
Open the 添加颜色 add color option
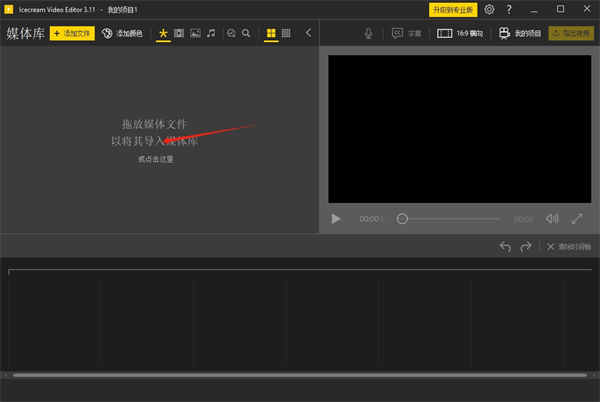123,33
